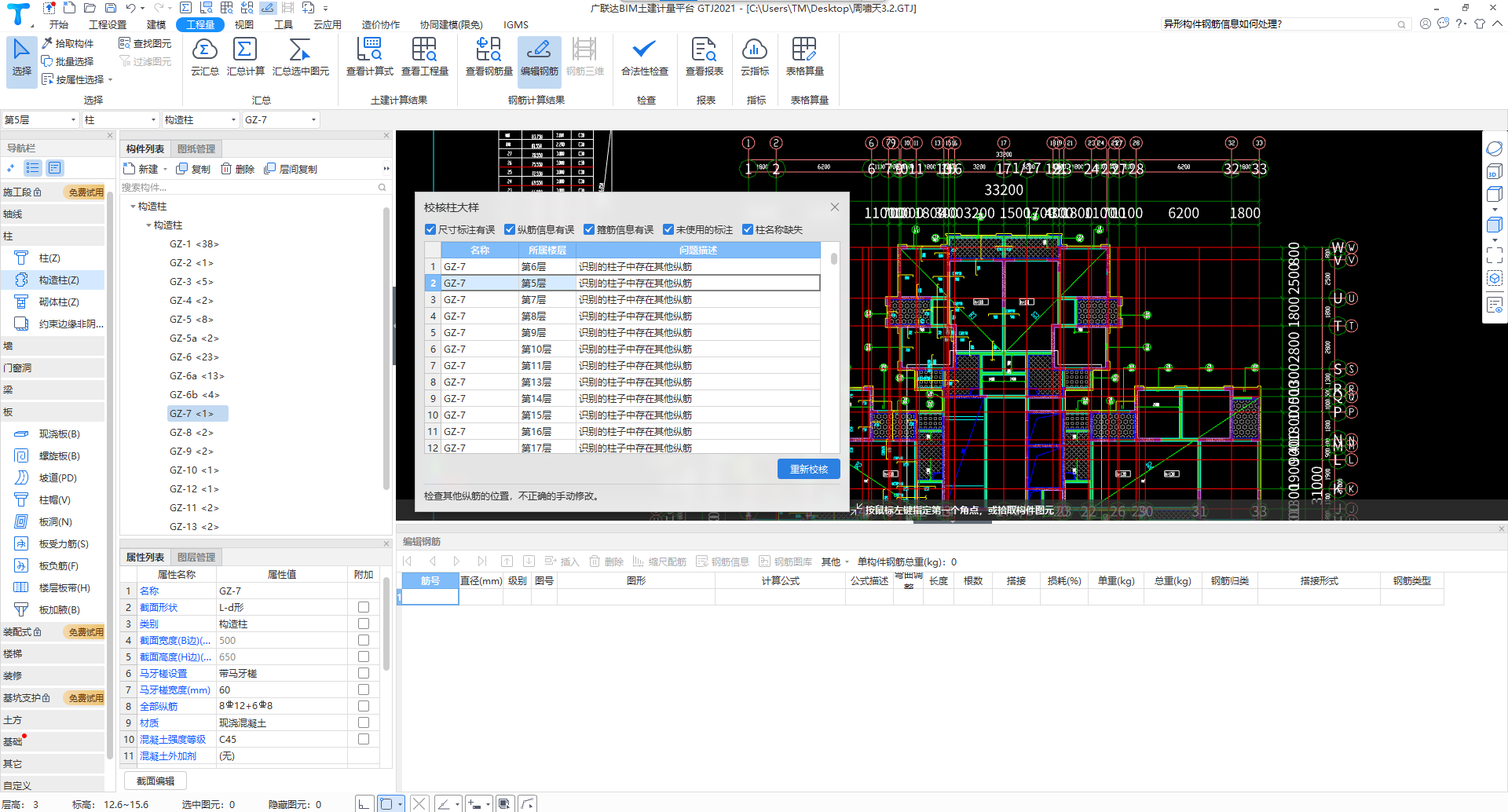Close the 校核柱大样 dialog

(x=835, y=207)
